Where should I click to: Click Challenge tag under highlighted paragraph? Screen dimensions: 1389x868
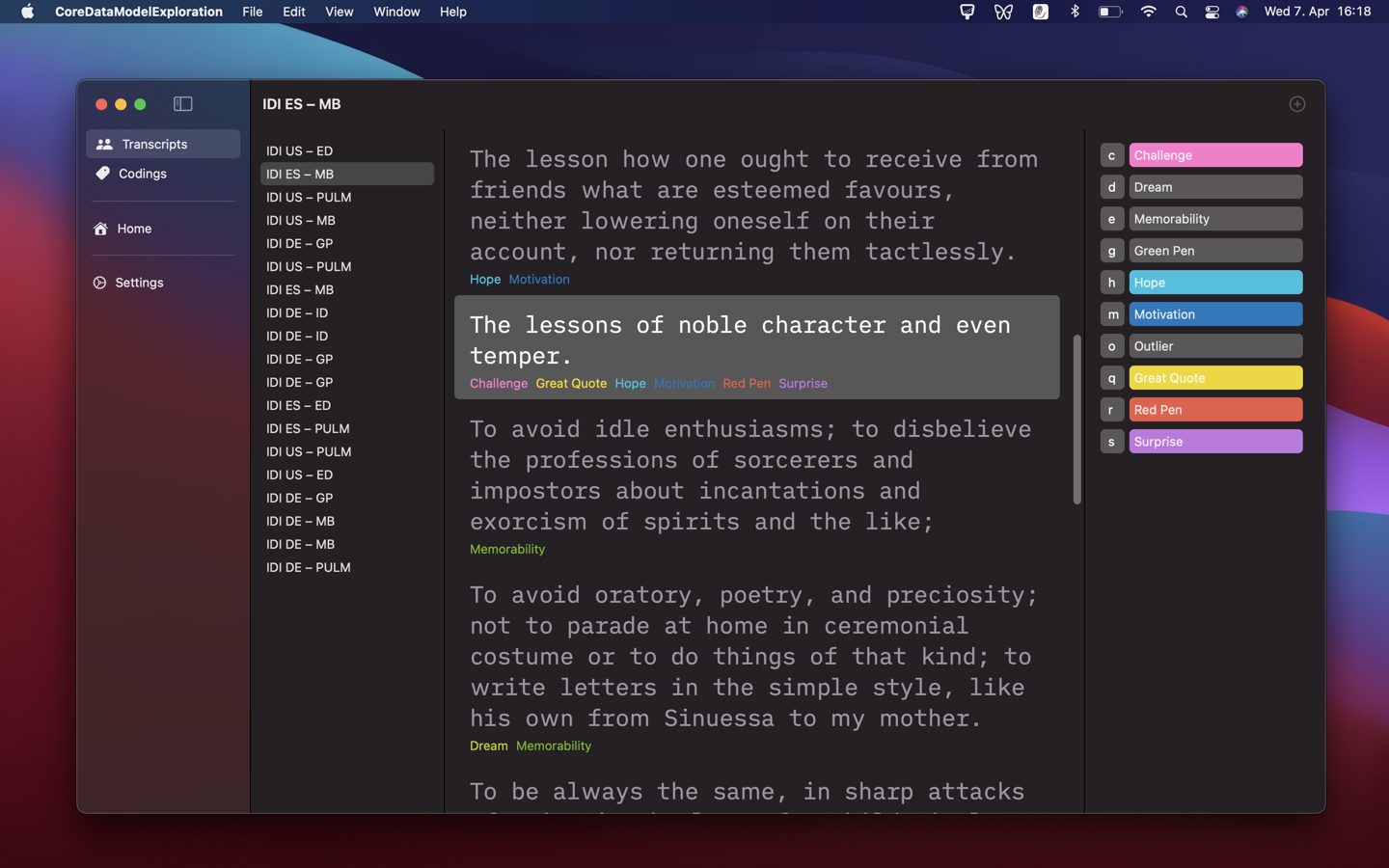point(499,383)
